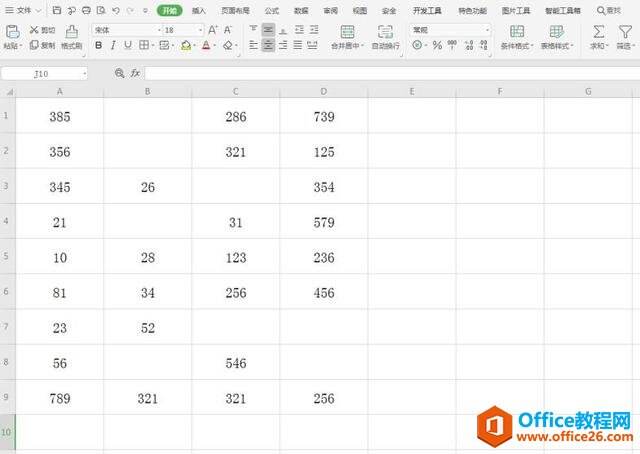The height and width of the screenshot is (454, 640).
Task: Click the Filter funnel icon
Action: 625,31
